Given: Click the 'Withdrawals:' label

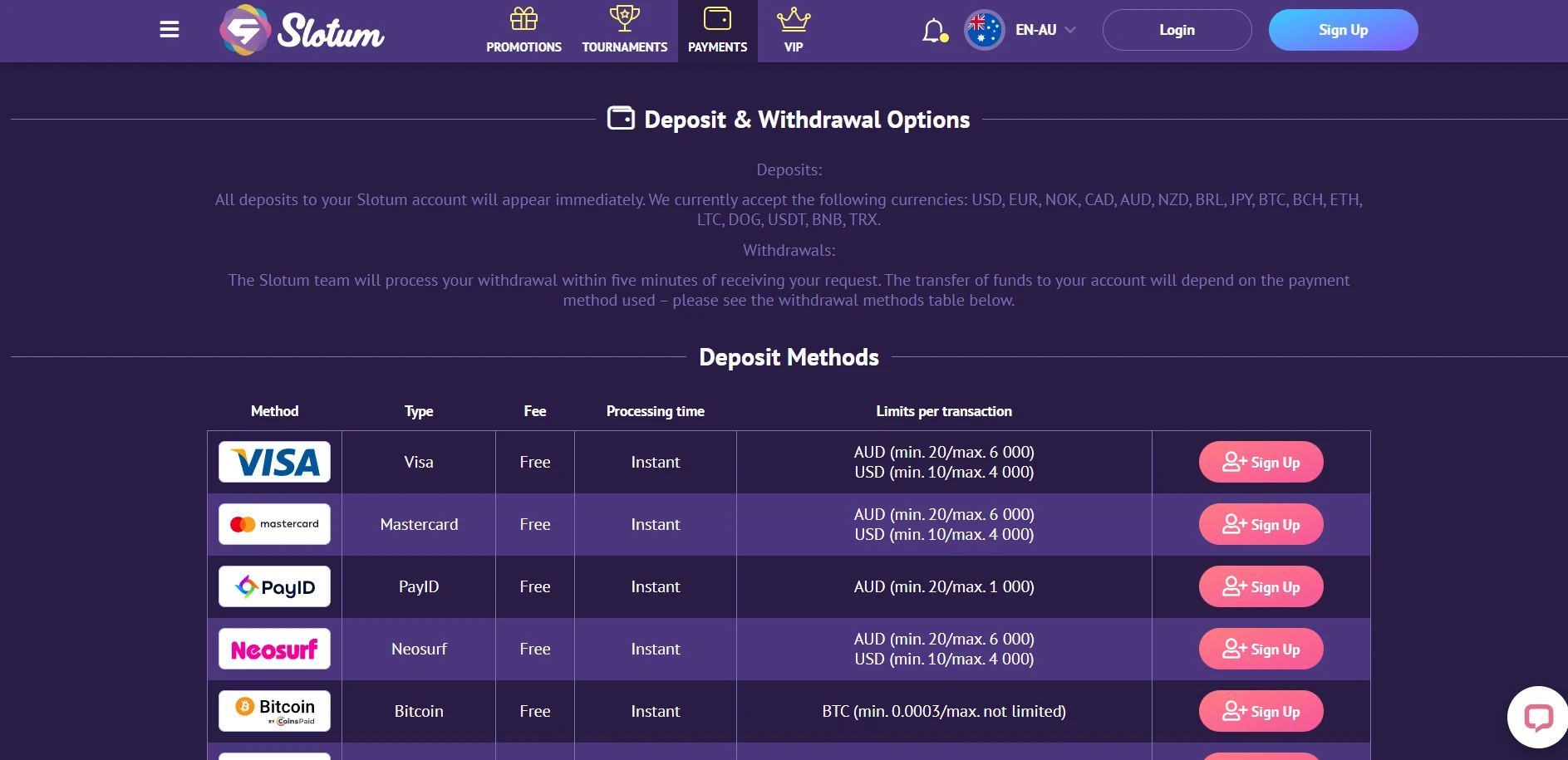Looking at the screenshot, I should point(789,250).
